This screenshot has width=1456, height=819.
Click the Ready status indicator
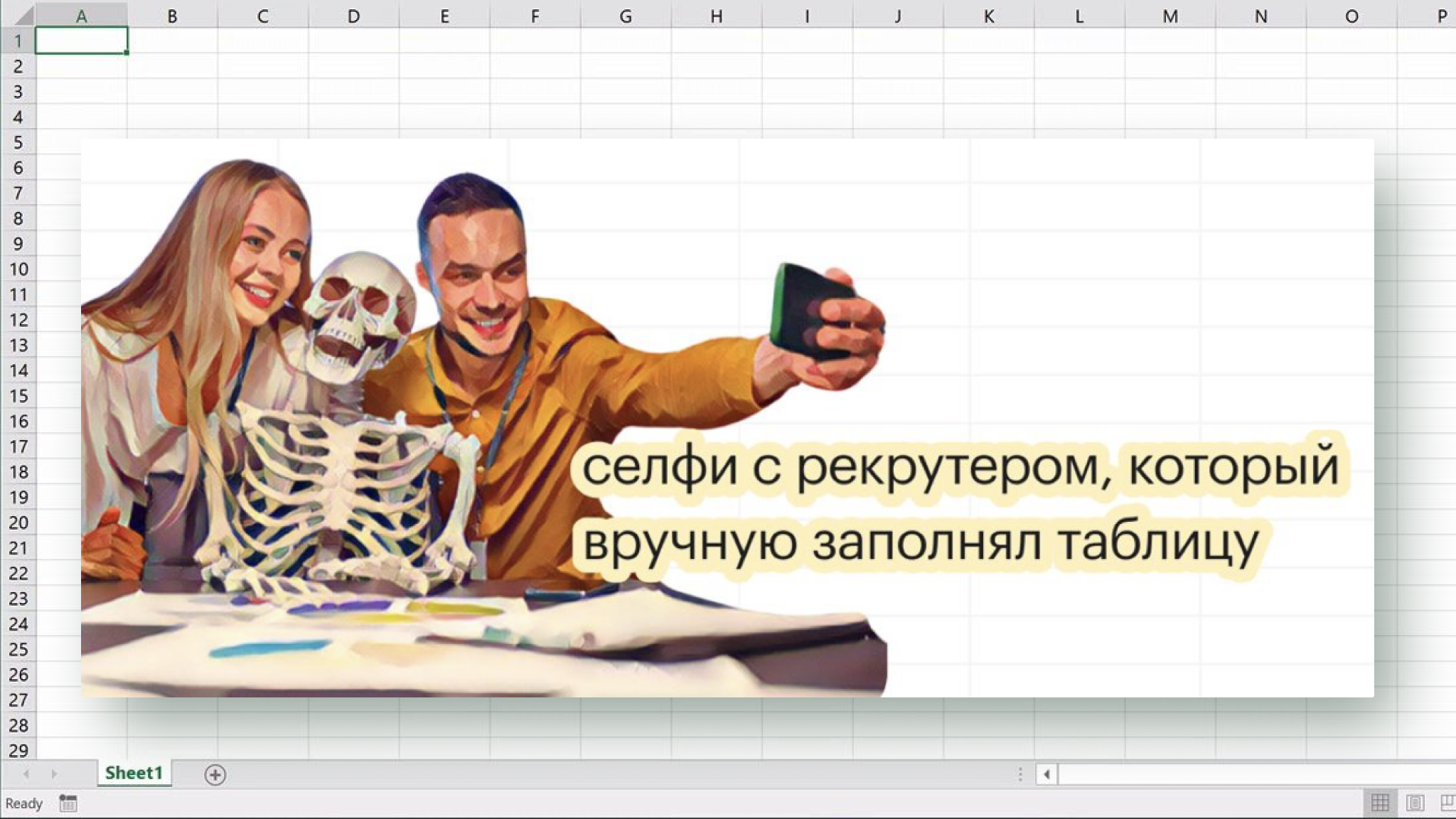24,803
